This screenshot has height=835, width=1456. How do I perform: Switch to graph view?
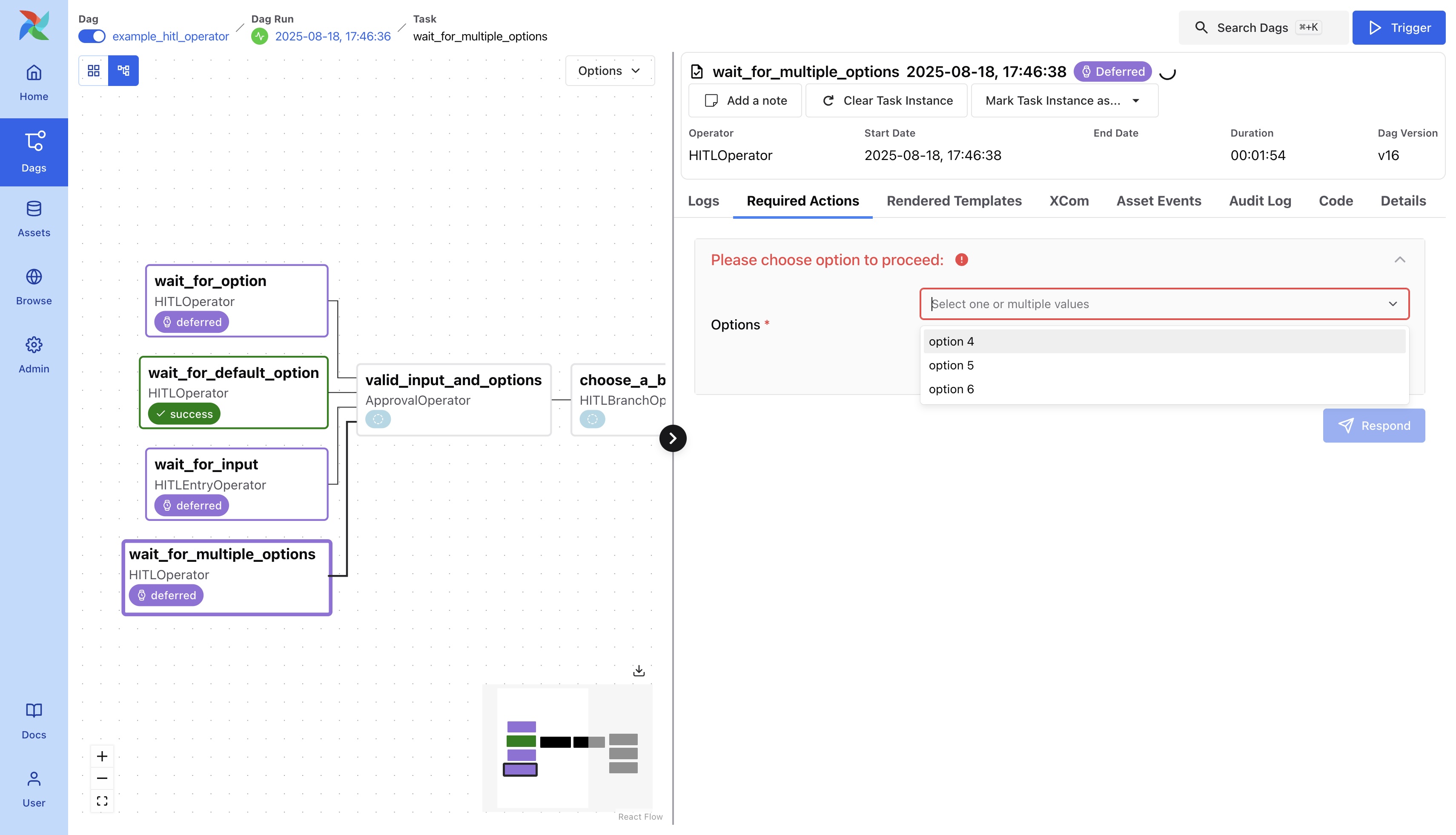(x=123, y=71)
